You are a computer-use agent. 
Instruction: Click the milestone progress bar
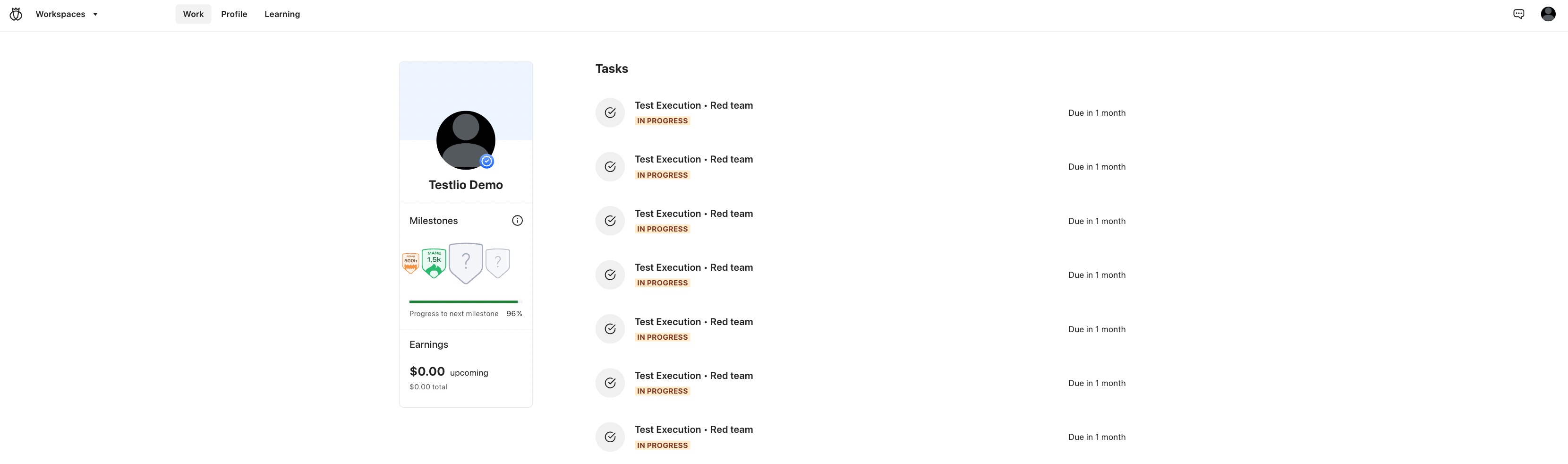click(x=466, y=301)
